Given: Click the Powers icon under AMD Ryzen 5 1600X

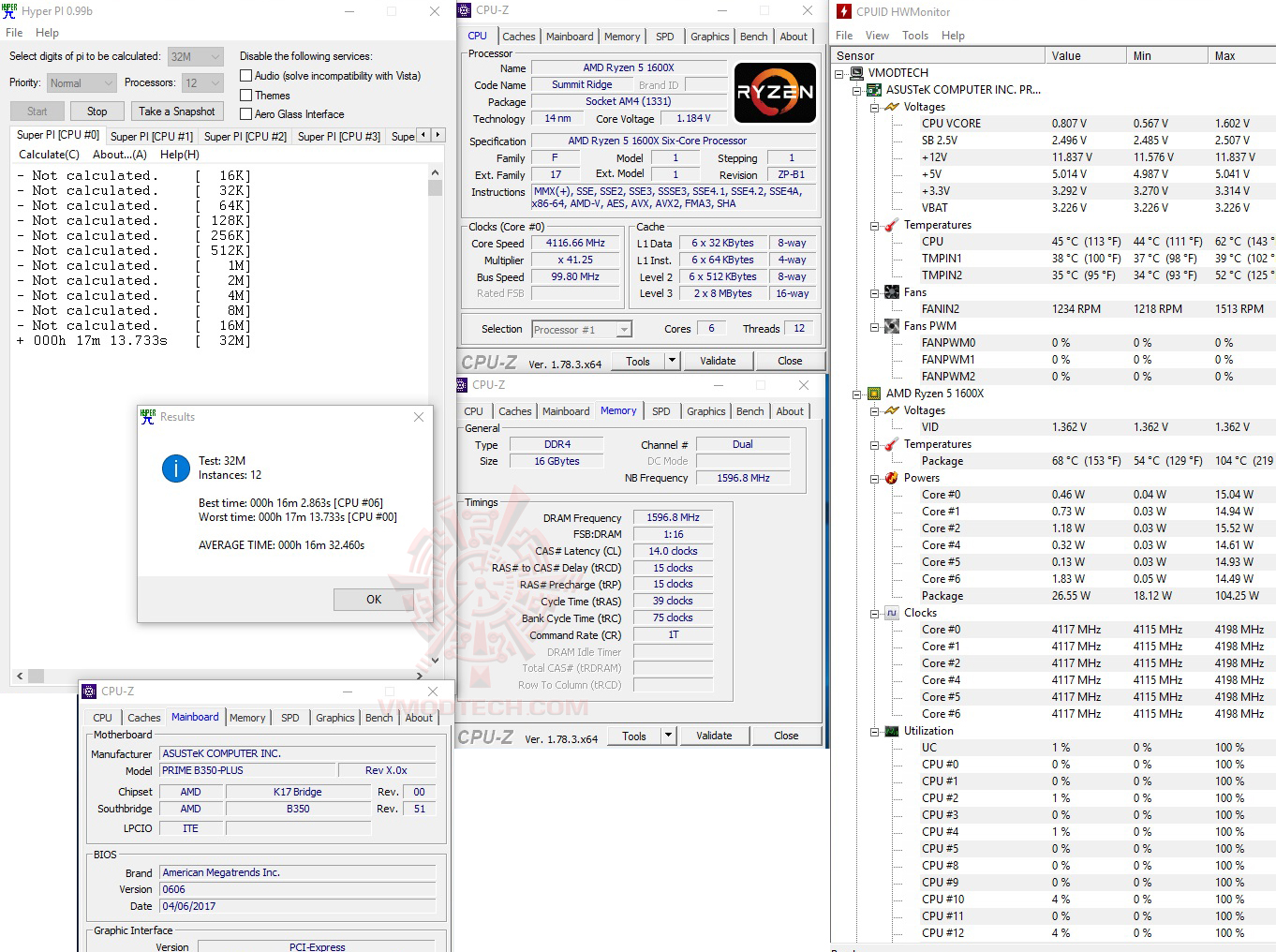Looking at the screenshot, I should point(890,478).
